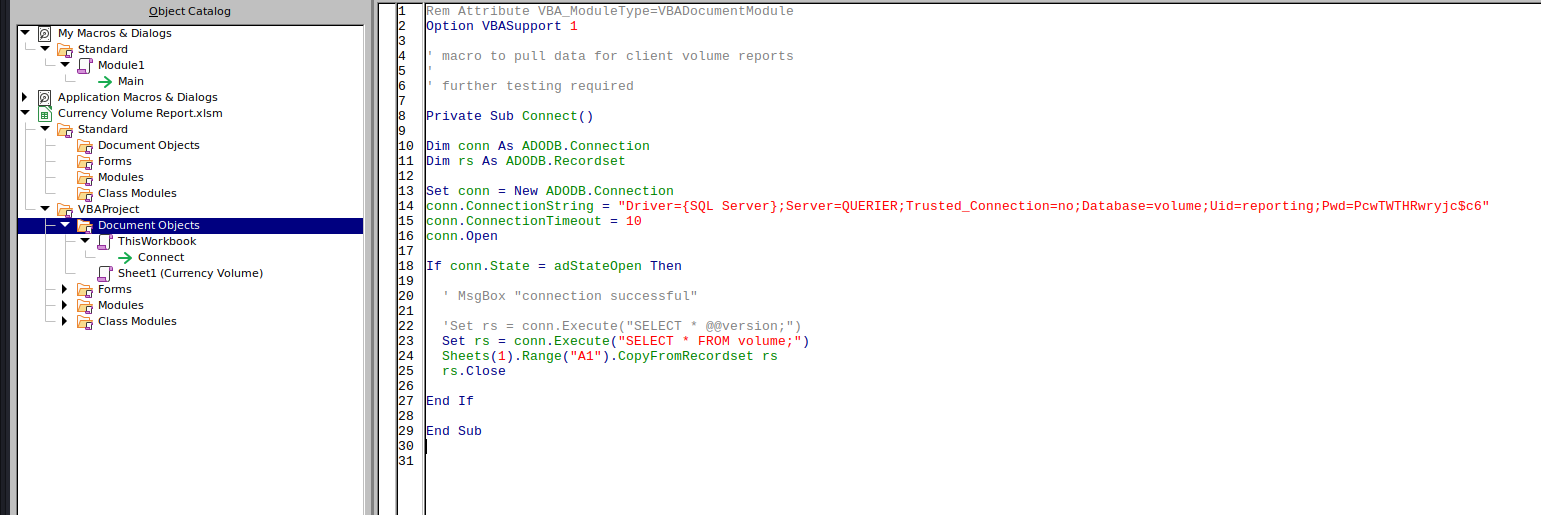Viewport: 1541px width, 515px height.
Task: Click the spreadsheet icon for Currency Volume Report.xlsm
Action: (x=44, y=113)
